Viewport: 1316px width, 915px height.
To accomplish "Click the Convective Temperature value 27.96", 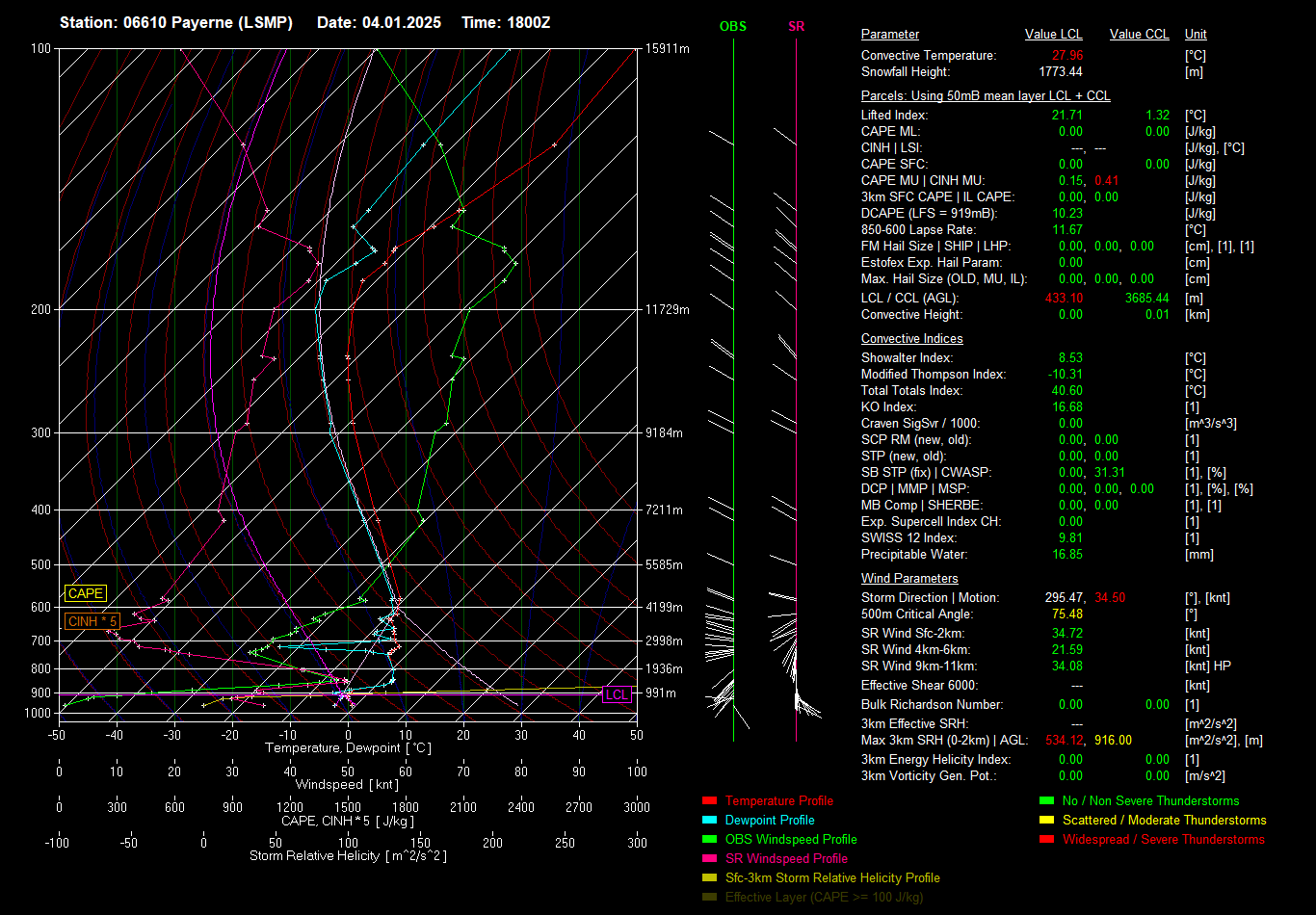I will pos(1067,56).
